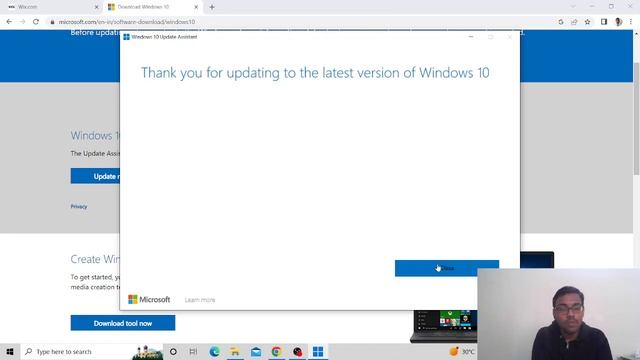
Task: Open the Privacy link on the webpage
Action: click(x=79, y=207)
